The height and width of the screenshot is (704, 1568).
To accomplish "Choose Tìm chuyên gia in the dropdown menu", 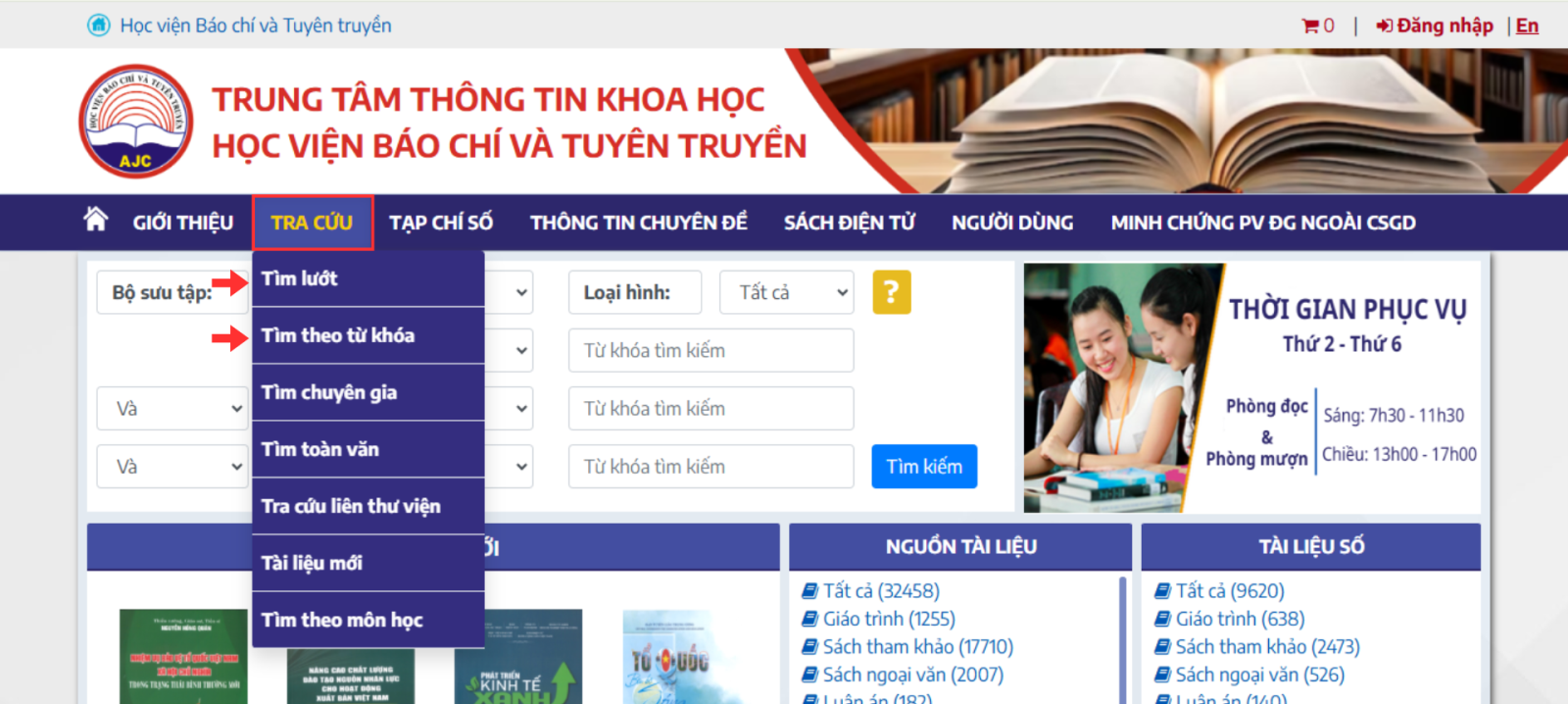I will click(368, 392).
